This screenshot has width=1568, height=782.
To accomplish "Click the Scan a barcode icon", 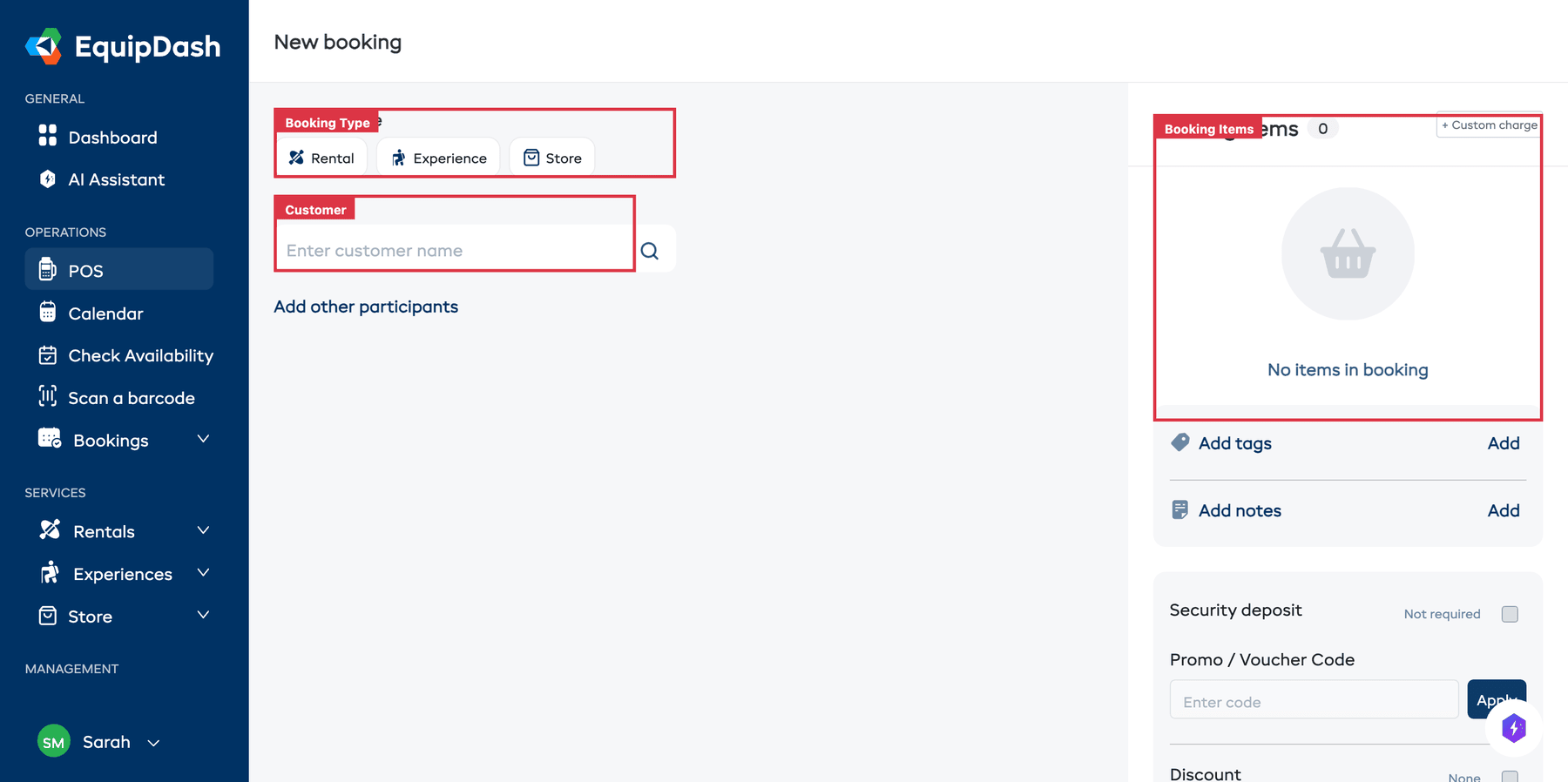I will click(48, 397).
